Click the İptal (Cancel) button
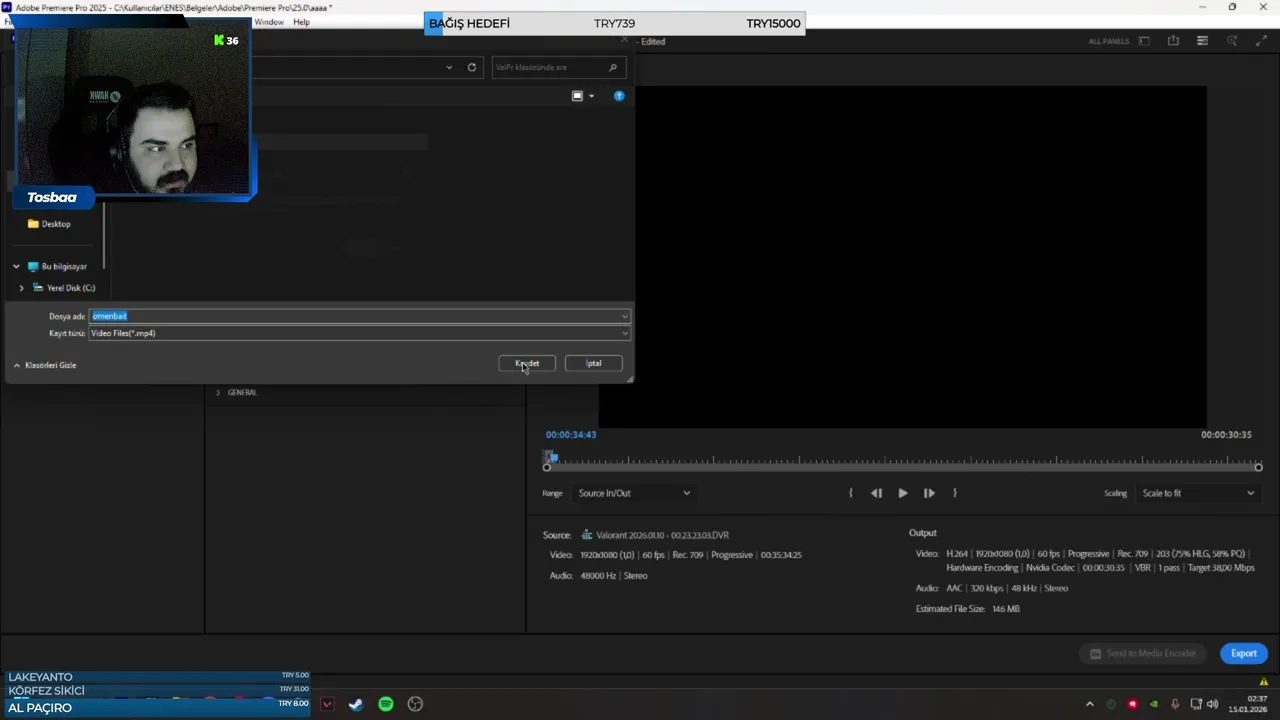The width and height of the screenshot is (1280, 720). 593,363
